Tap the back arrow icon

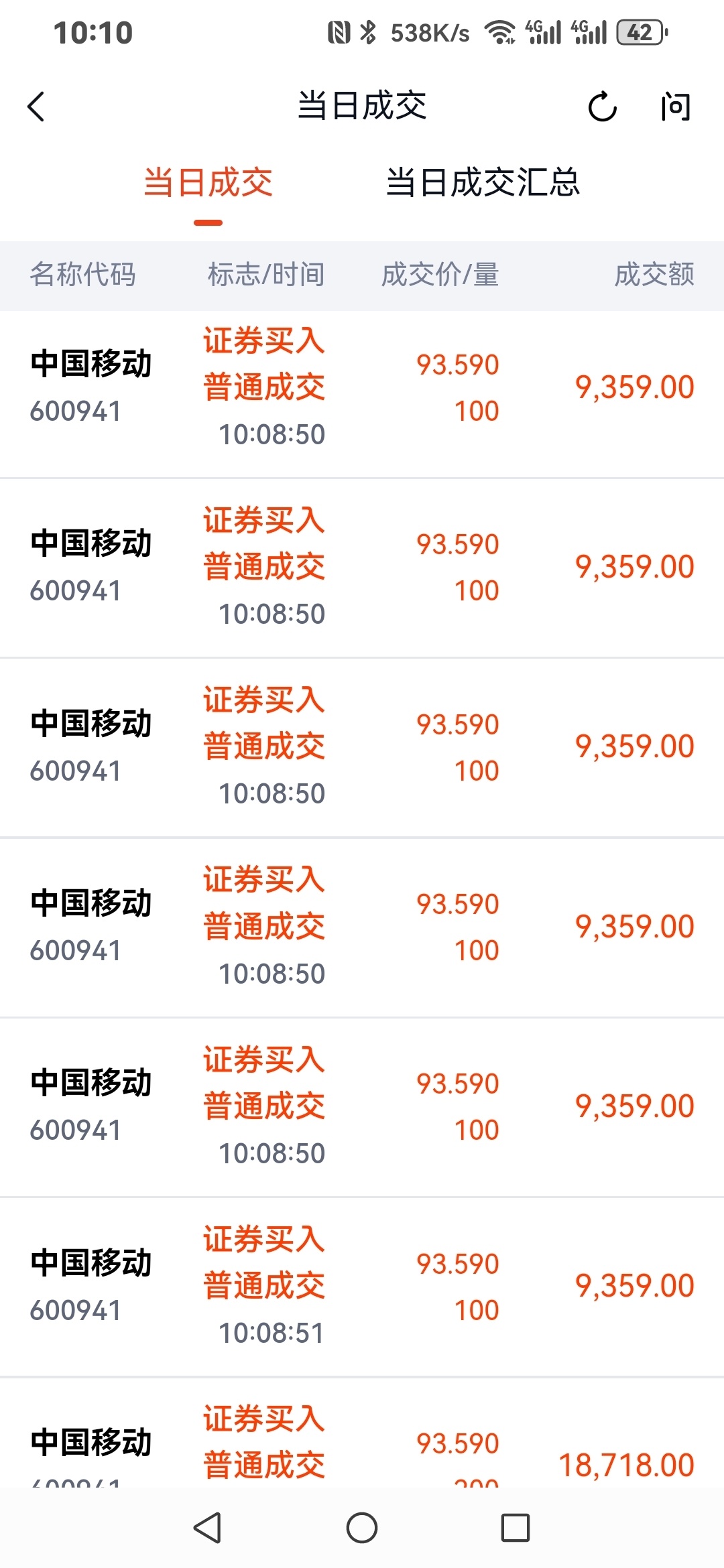(x=36, y=107)
